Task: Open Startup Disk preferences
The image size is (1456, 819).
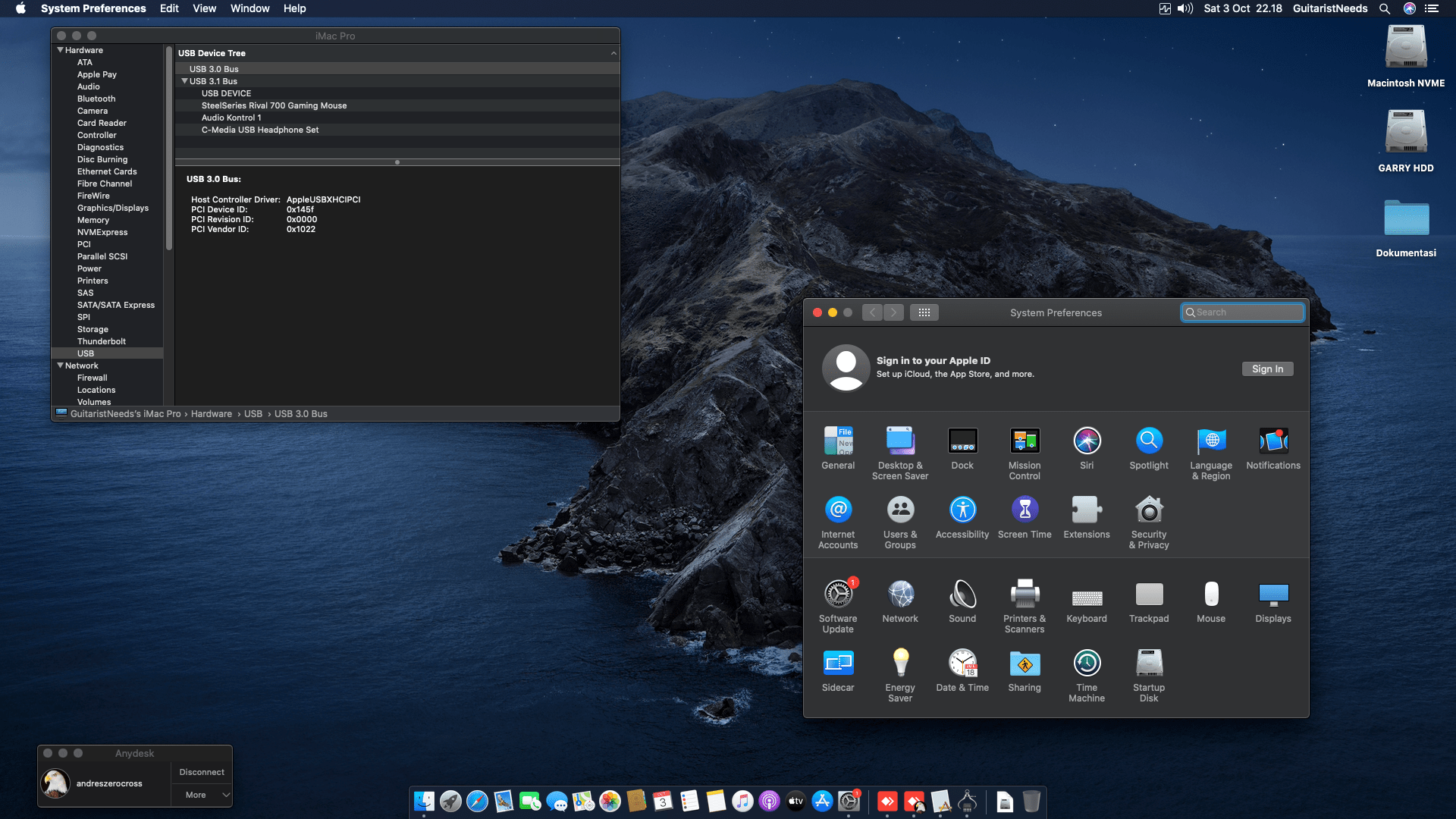Action: tap(1149, 675)
